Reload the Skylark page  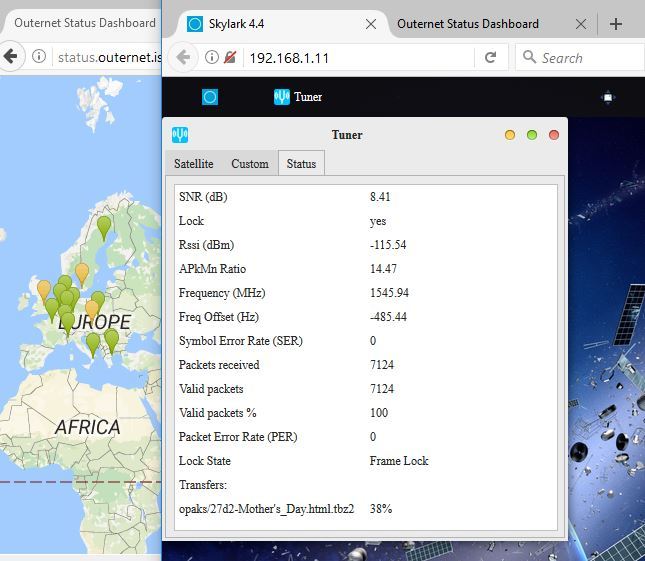[x=490, y=57]
